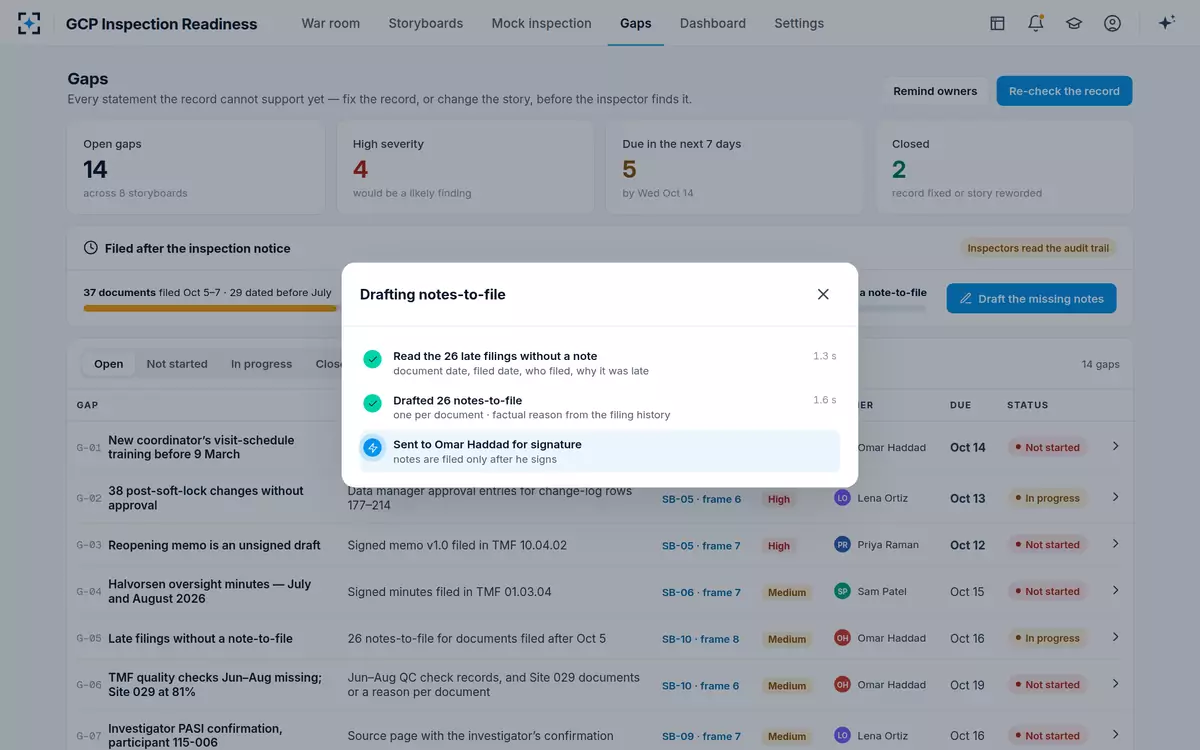The image size is (1200, 750).
Task: Click the High severity badge in G-03 row
Action: [779, 546]
